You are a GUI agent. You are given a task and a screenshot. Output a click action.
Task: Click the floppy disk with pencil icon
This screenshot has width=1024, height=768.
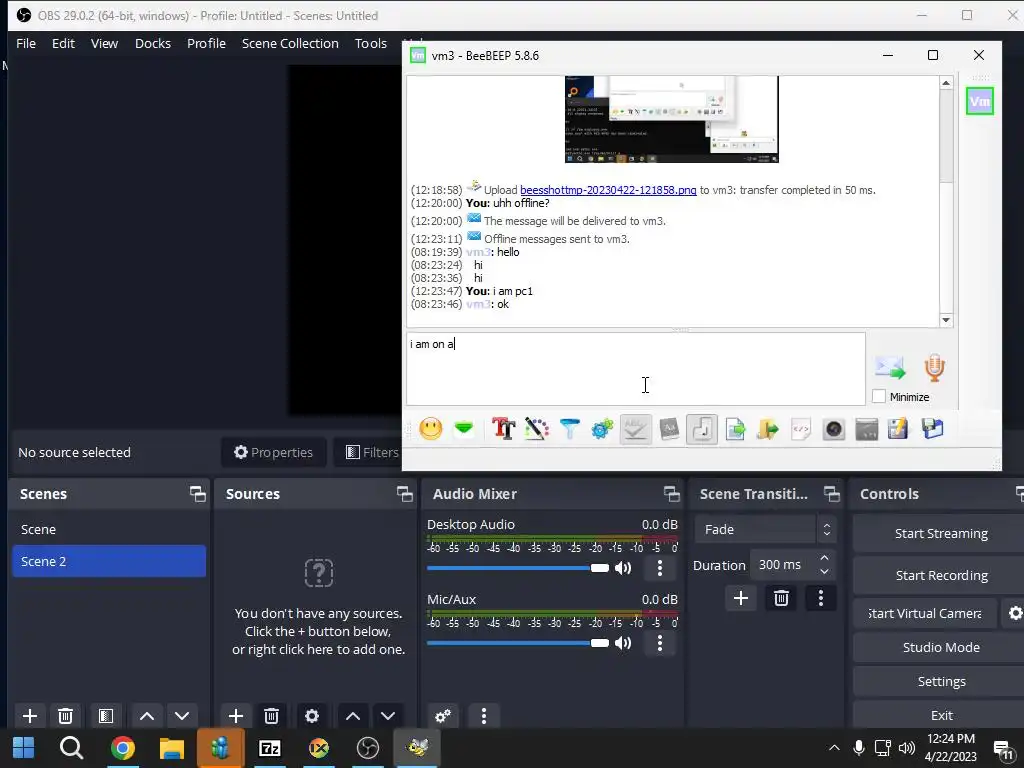(x=899, y=429)
